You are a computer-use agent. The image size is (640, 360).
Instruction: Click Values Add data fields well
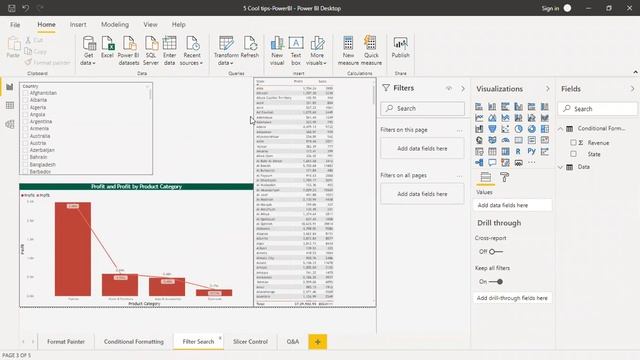[x=513, y=205]
